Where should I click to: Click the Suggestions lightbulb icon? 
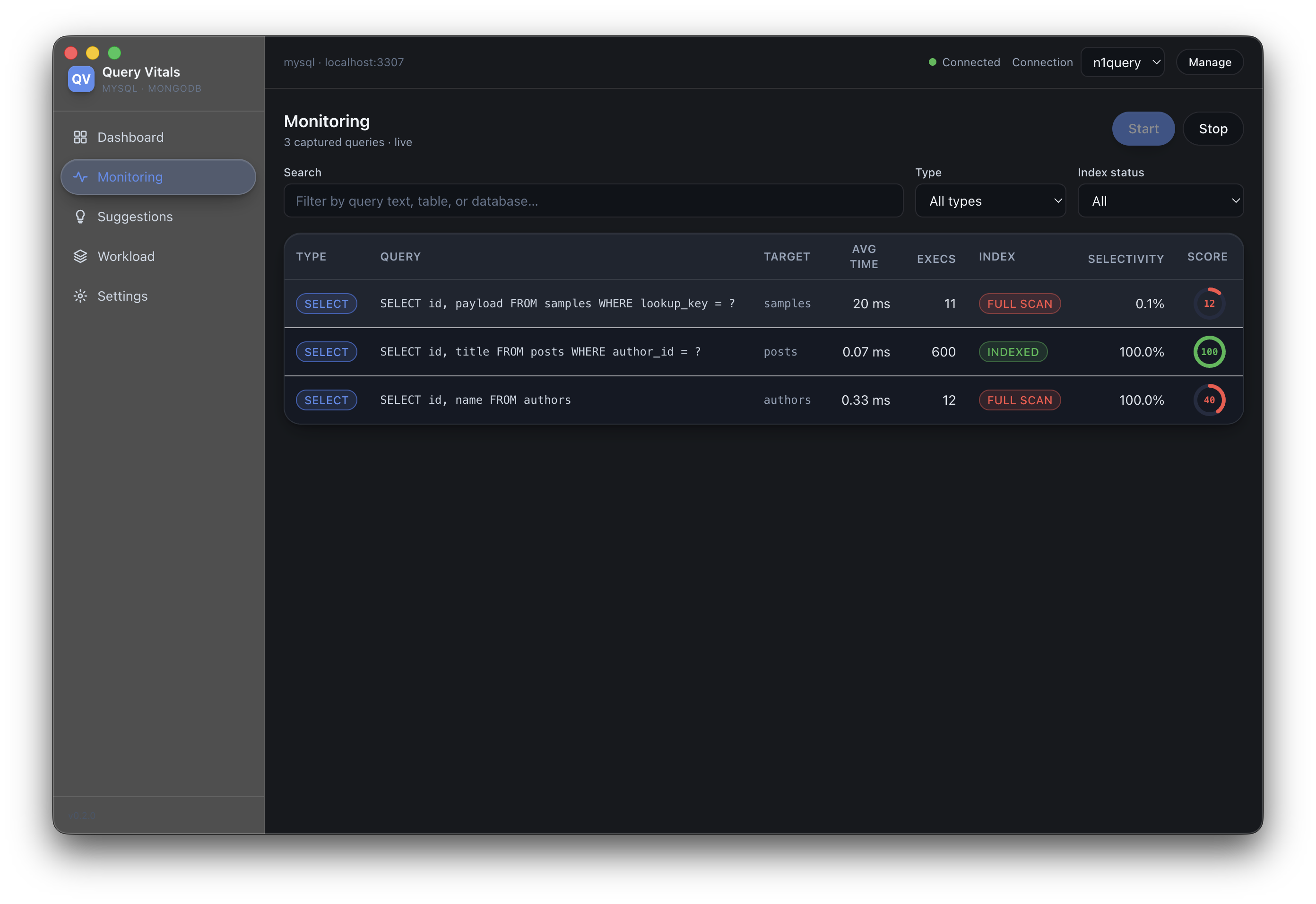point(80,217)
